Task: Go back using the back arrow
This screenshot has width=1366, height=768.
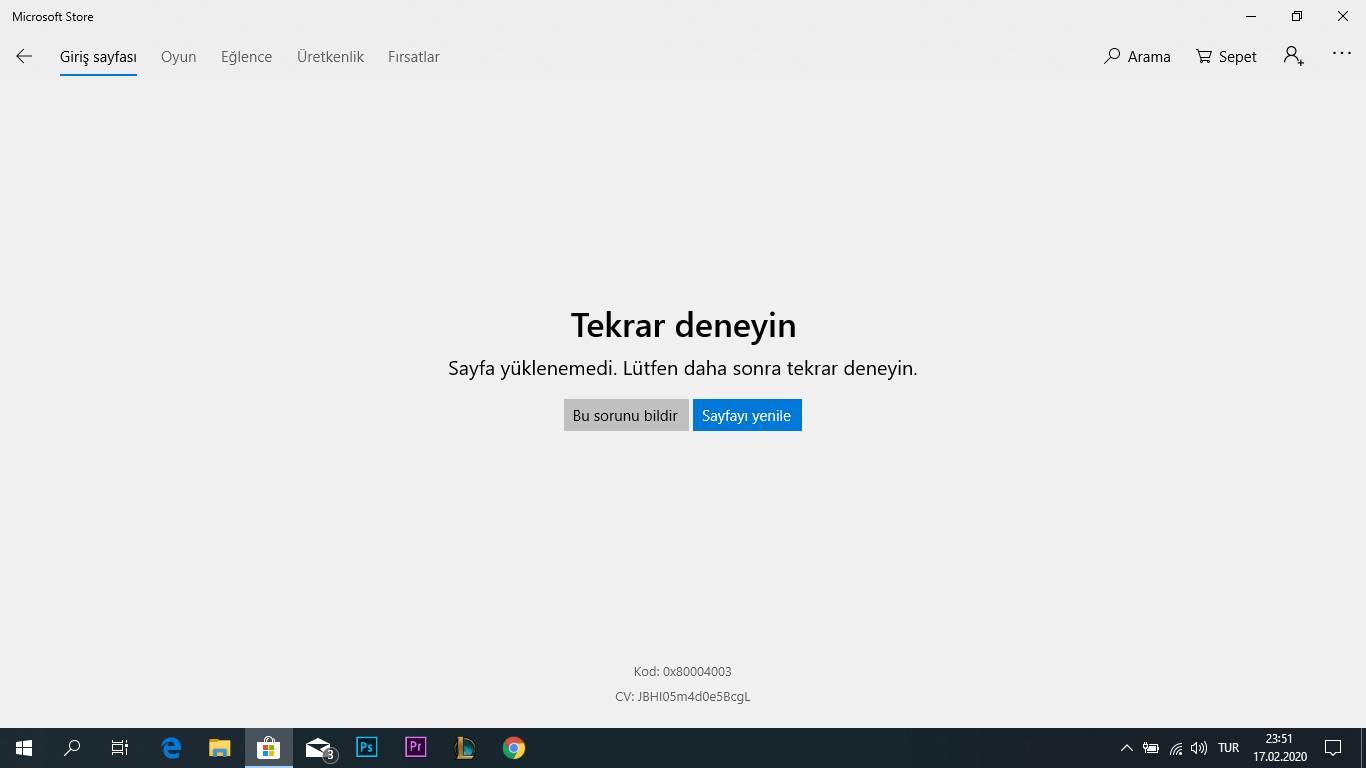Action: pos(24,57)
